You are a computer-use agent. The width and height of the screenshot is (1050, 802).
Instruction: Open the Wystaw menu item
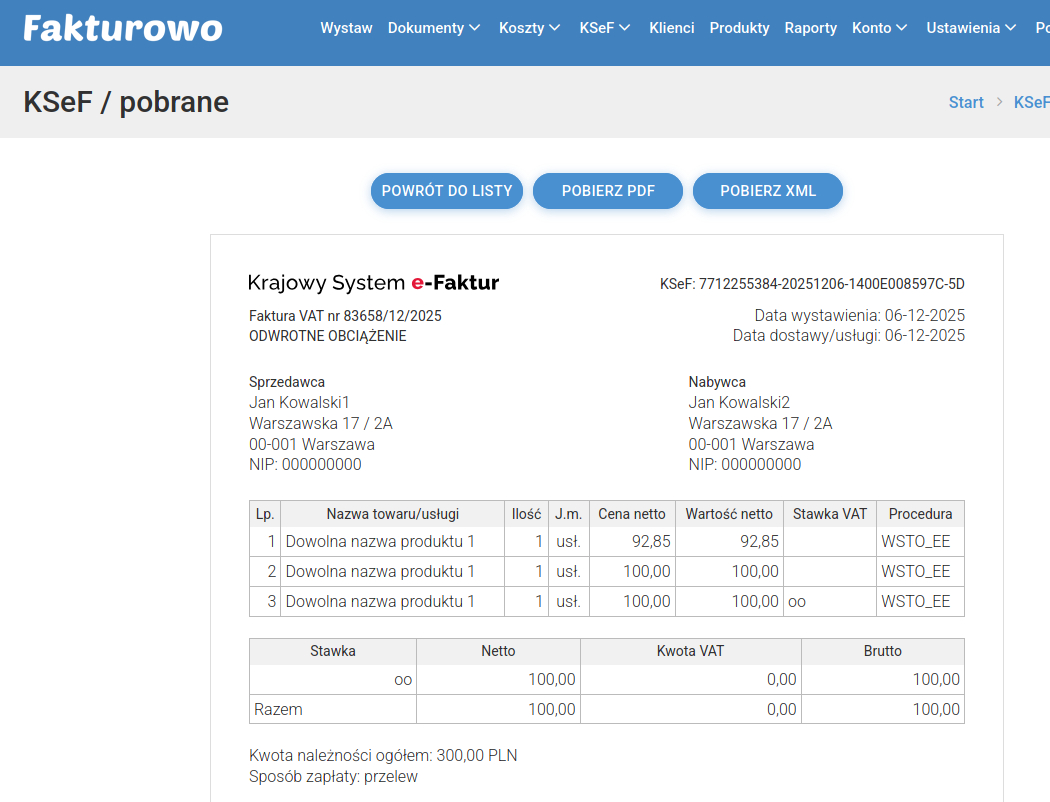pyautogui.click(x=346, y=28)
